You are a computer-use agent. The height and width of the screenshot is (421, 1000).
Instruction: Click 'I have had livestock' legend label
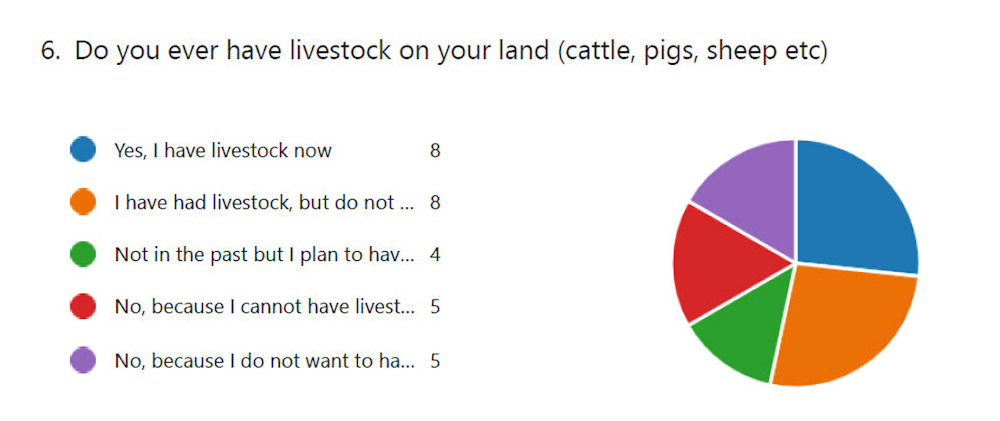point(264,203)
